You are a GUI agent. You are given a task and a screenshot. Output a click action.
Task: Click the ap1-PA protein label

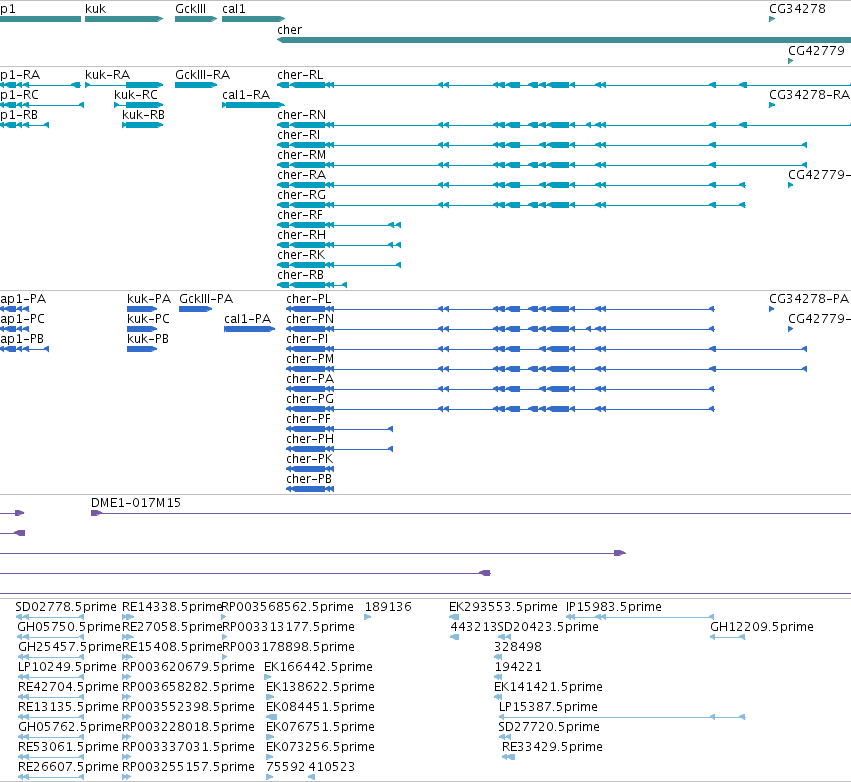(23, 299)
